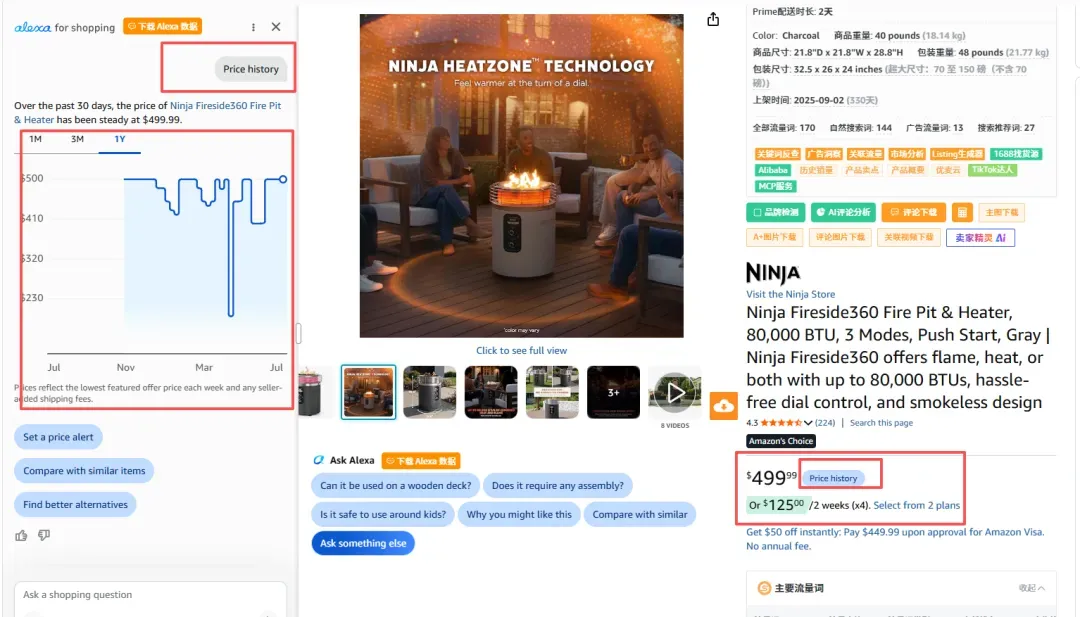Click Compare with similar items suggestion
Image resolution: width=1080 pixels, height=617 pixels.
(84, 470)
